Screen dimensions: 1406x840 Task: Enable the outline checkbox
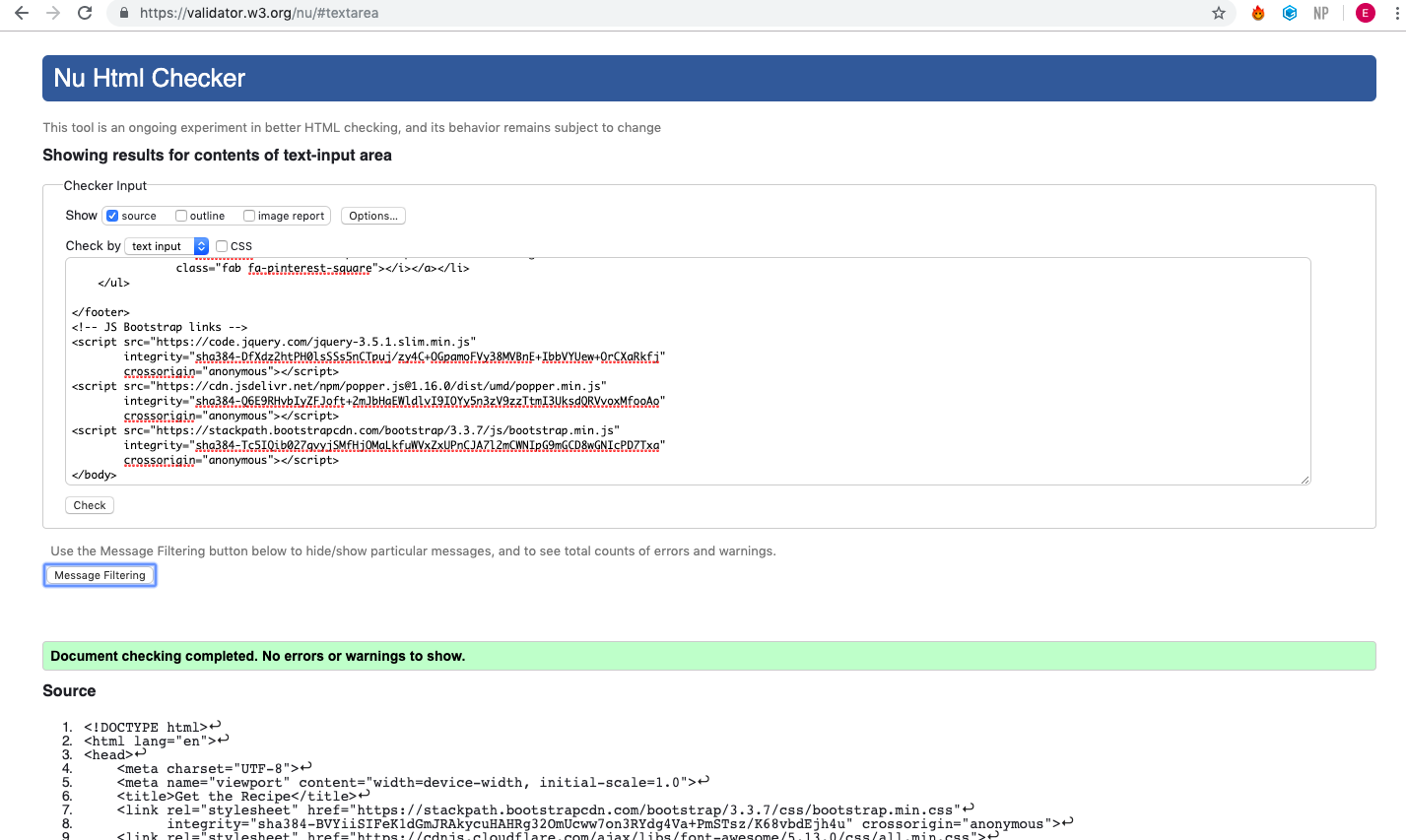click(x=181, y=216)
